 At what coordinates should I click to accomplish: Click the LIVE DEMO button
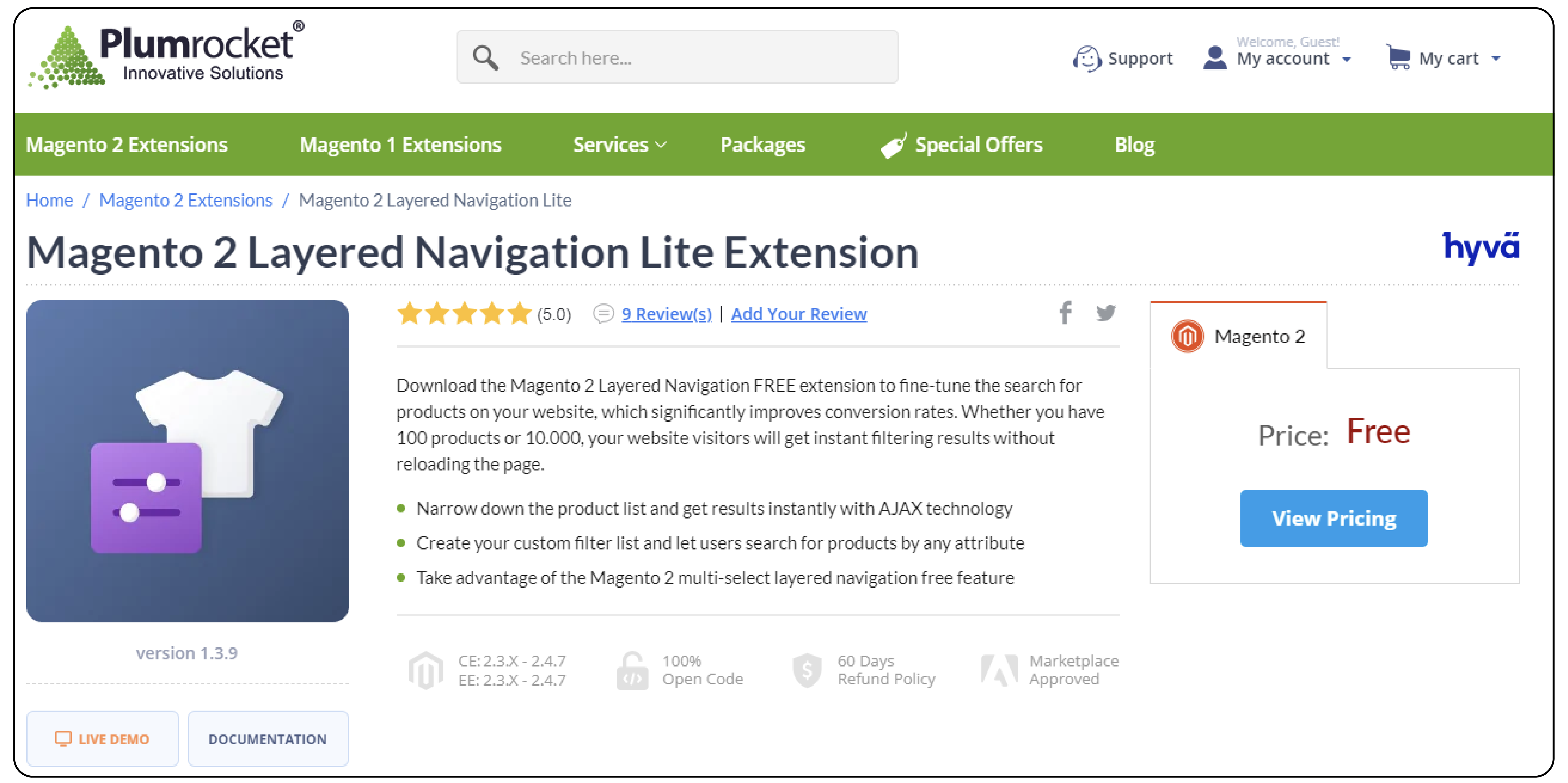[102, 739]
